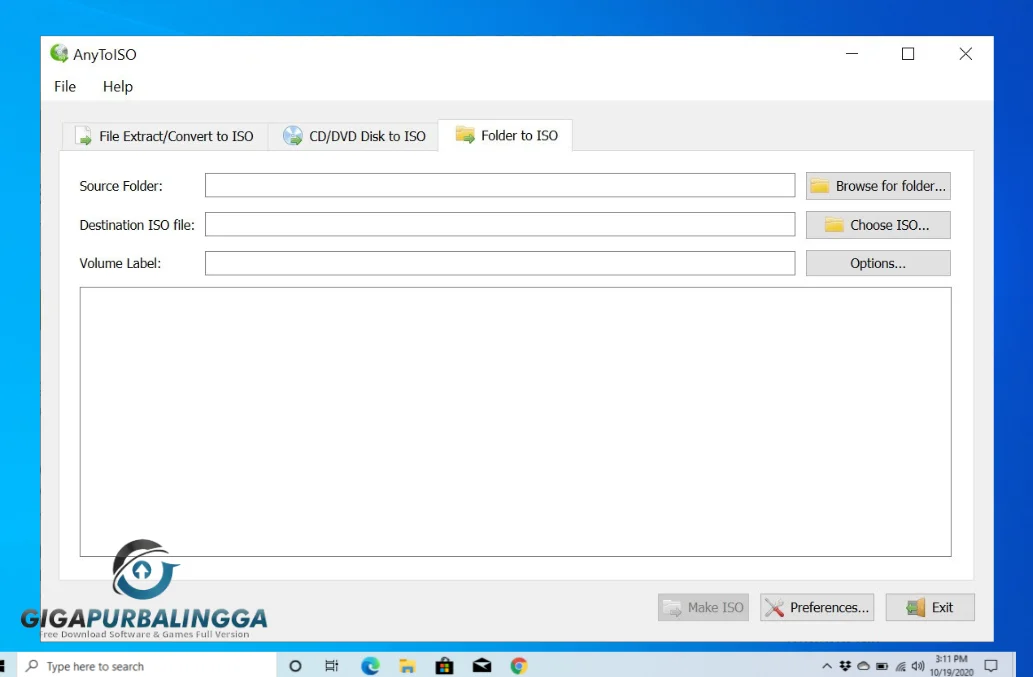Minimize the AnyToISO window
The height and width of the screenshot is (677, 1033).
852,54
